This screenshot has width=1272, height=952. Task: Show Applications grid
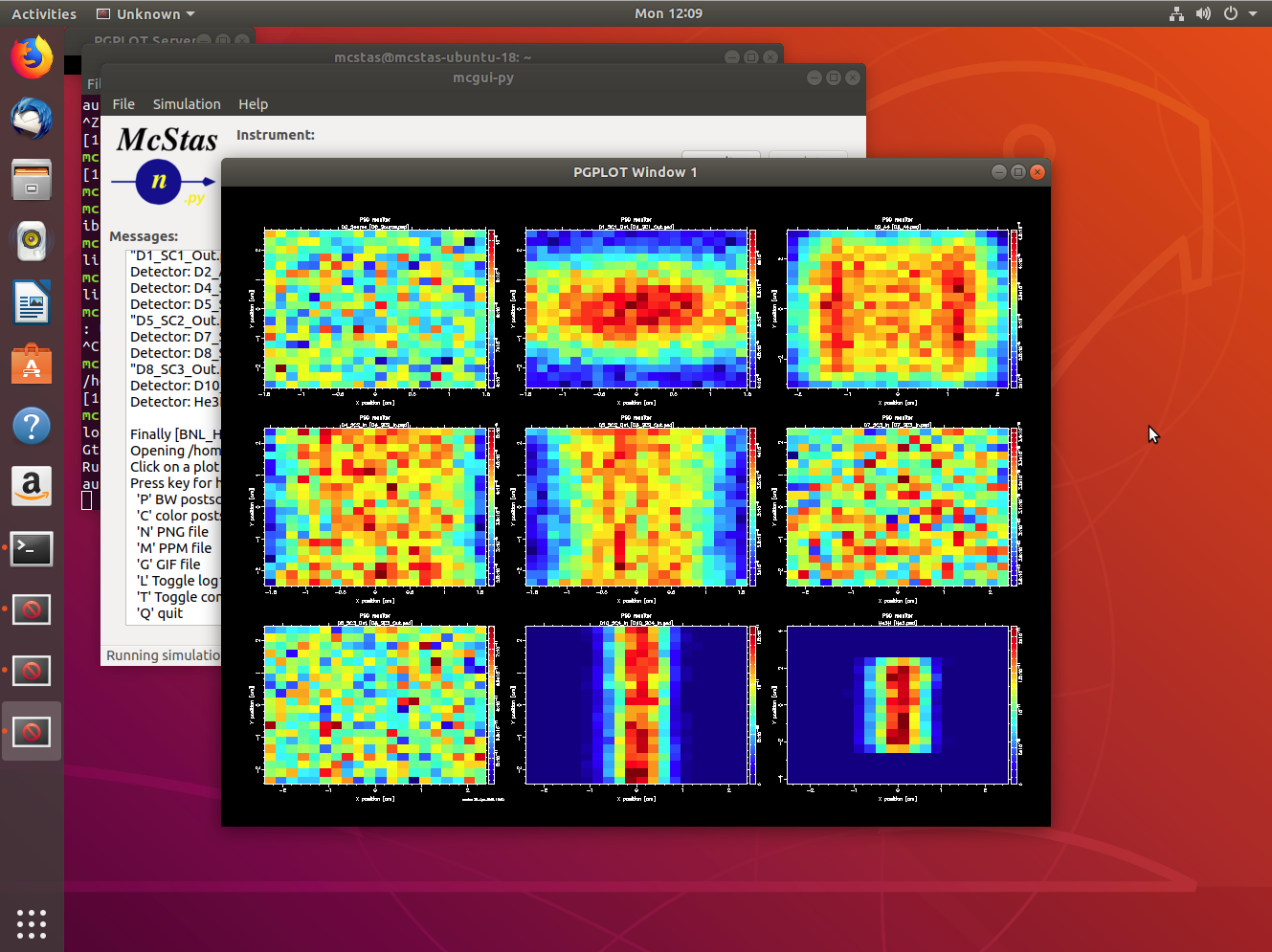(32, 923)
